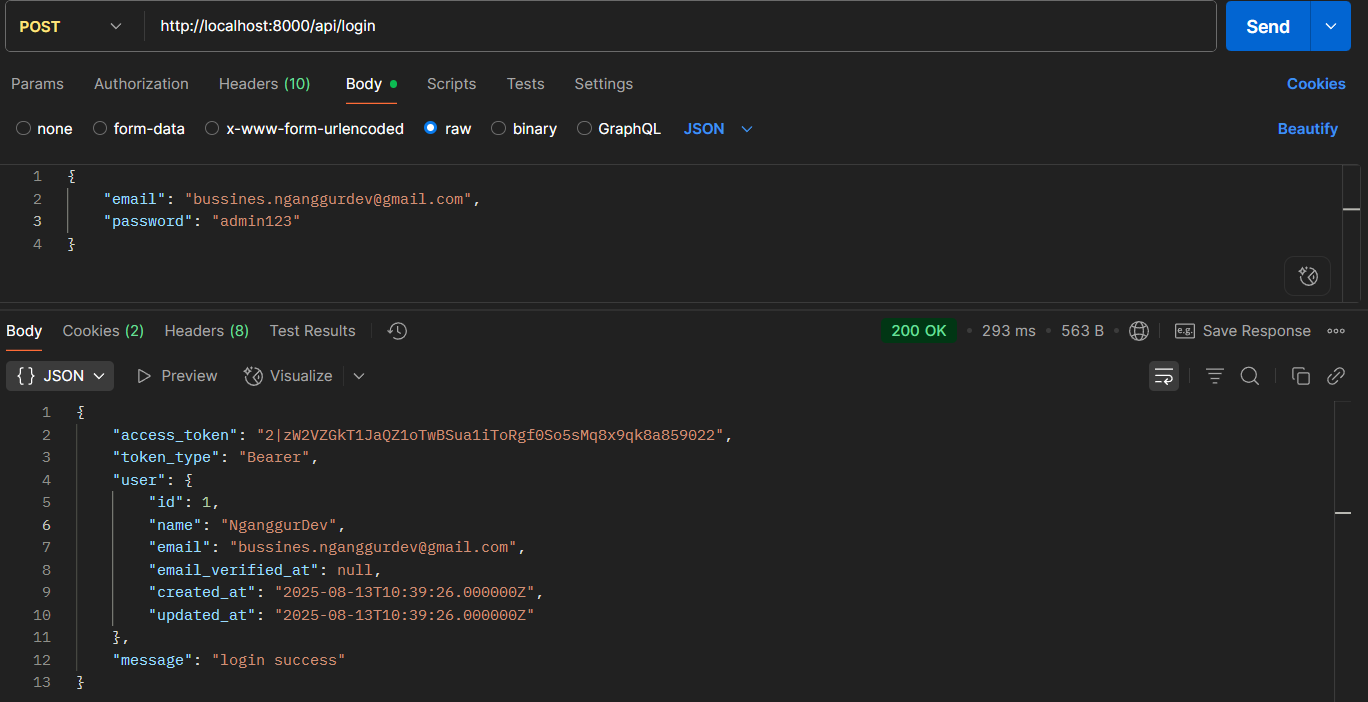
Task: Click the "login success" message value
Action: (x=278, y=660)
